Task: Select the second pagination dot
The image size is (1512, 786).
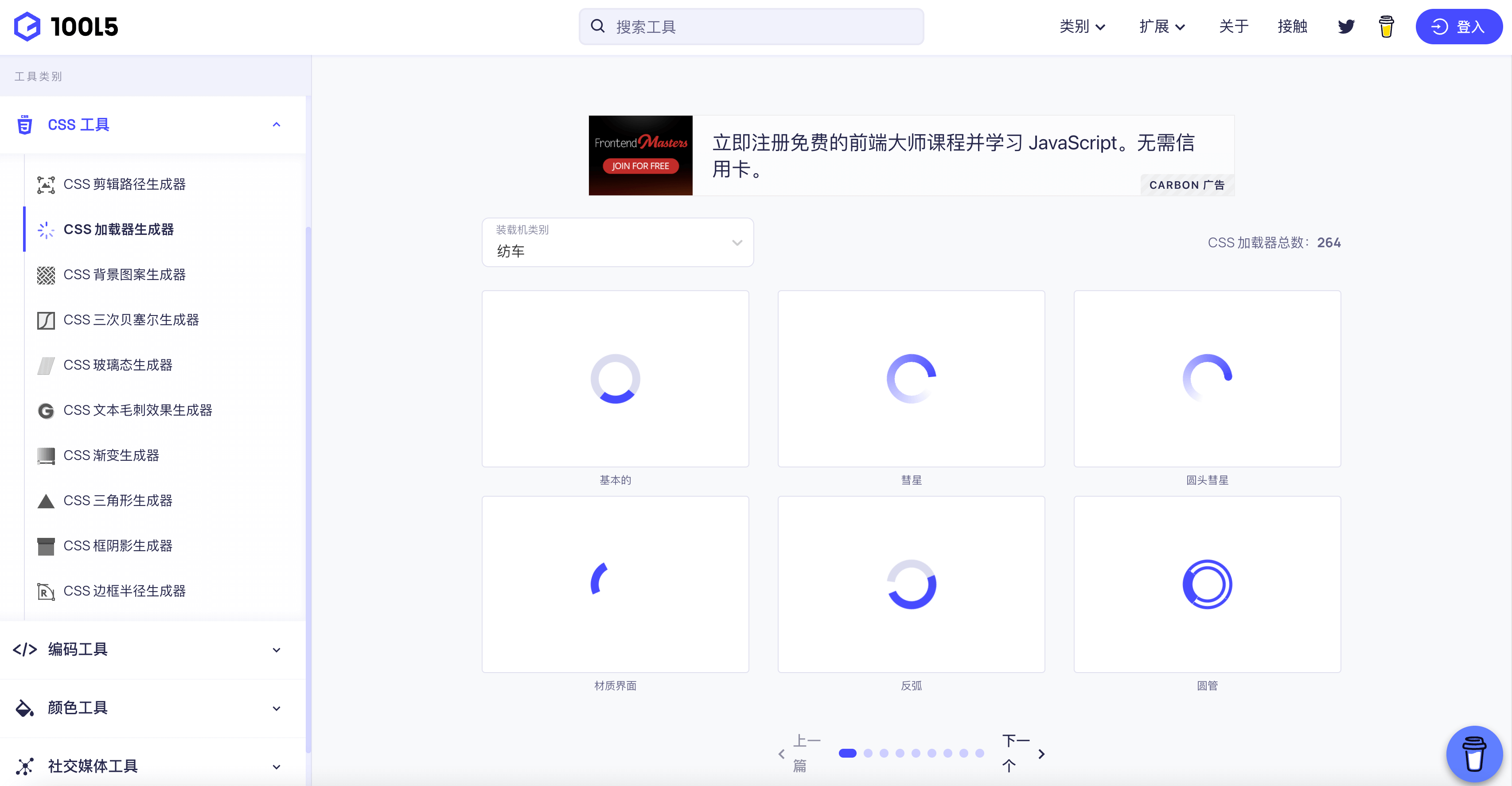Action: pyautogui.click(x=868, y=753)
